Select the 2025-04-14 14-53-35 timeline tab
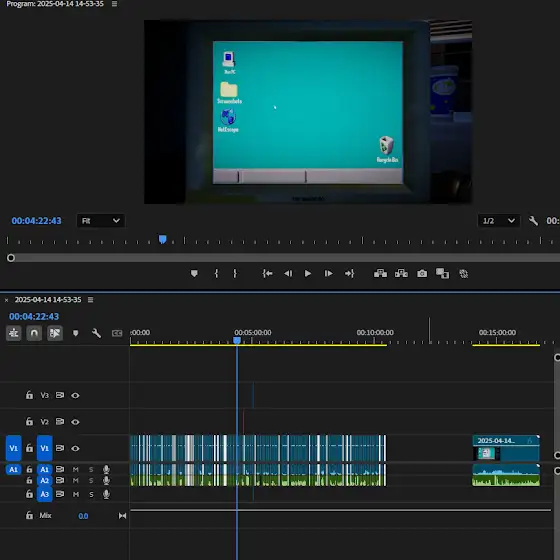 point(48,300)
